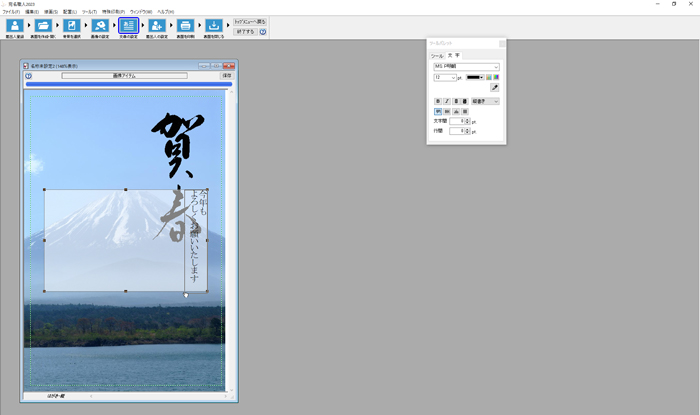This screenshot has width=700, height=415.
Task: Toggle italic text formatting in the palette
Action: pyautogui.click(x=446, y=101)
